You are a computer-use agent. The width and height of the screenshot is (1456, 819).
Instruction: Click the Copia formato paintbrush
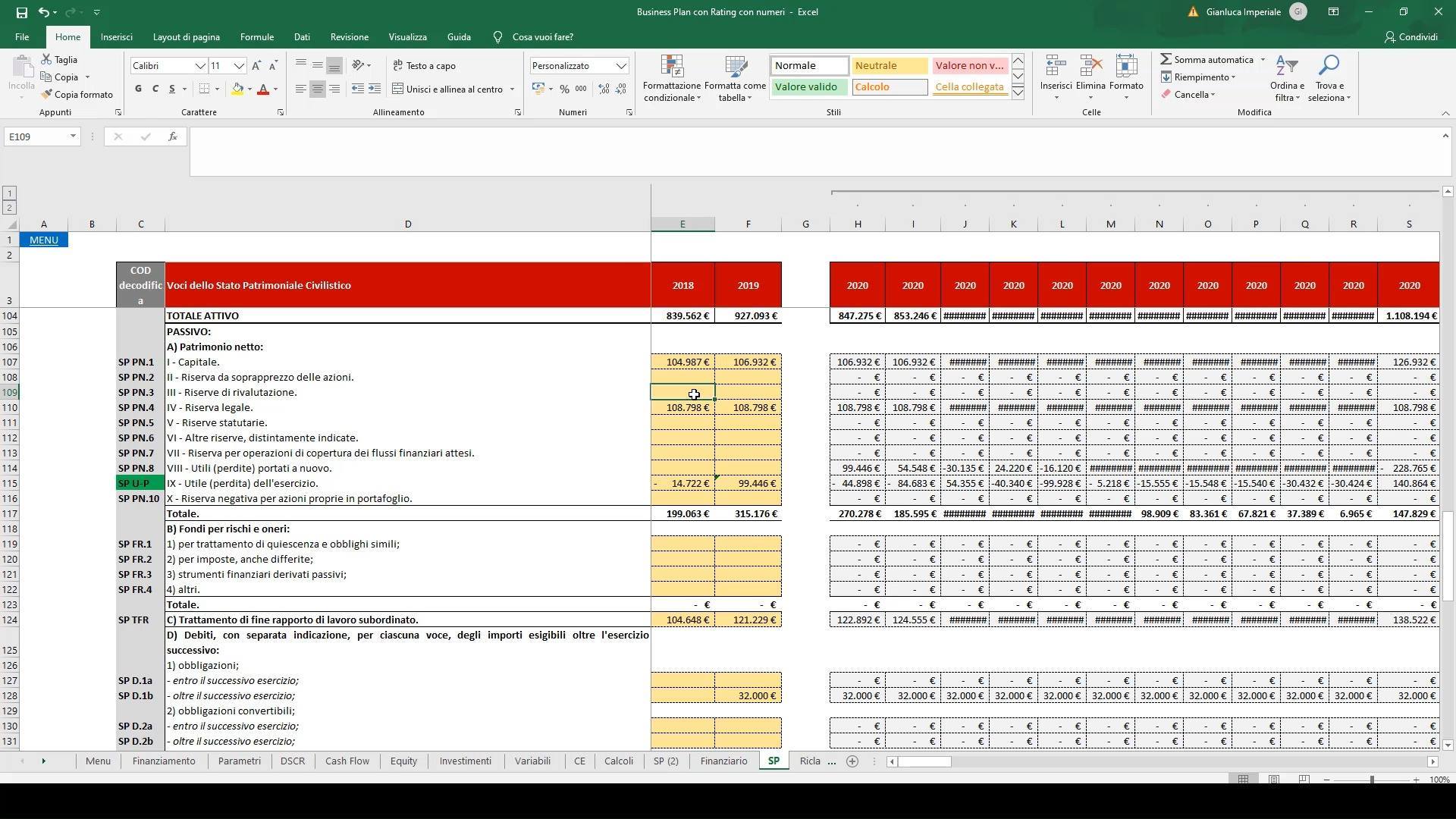pyautogui.click(x=46, y=94)
